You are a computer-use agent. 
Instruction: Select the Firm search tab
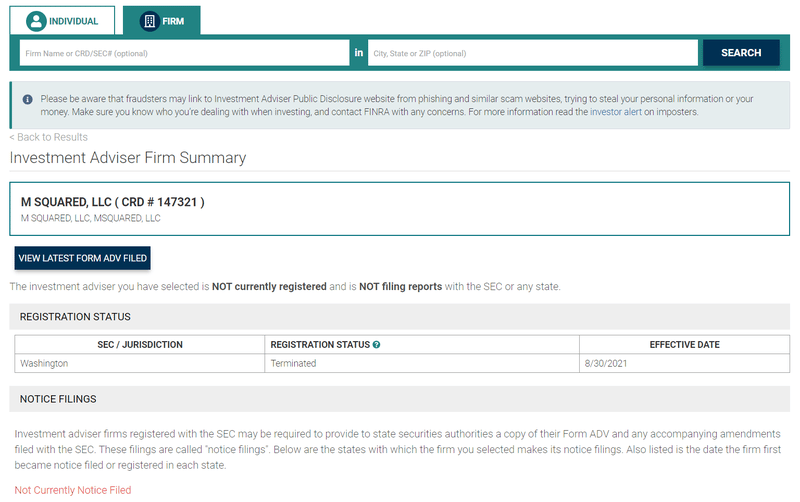[x=162, y=21]
